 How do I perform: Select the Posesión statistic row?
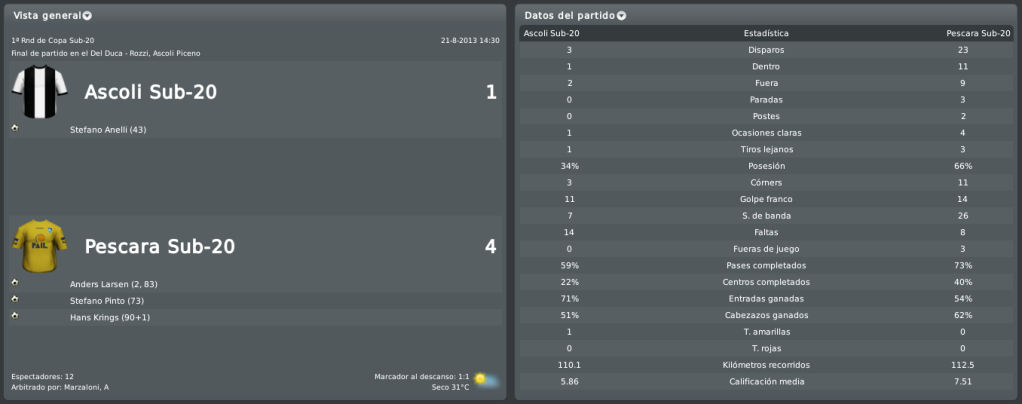(766, 166)
